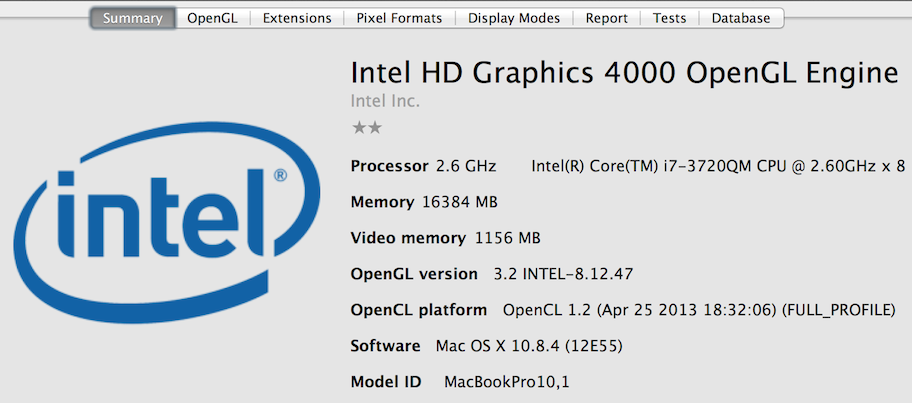912x403 pixels.
Task: Click the Memory label
Action: click(x=382, y=202)
